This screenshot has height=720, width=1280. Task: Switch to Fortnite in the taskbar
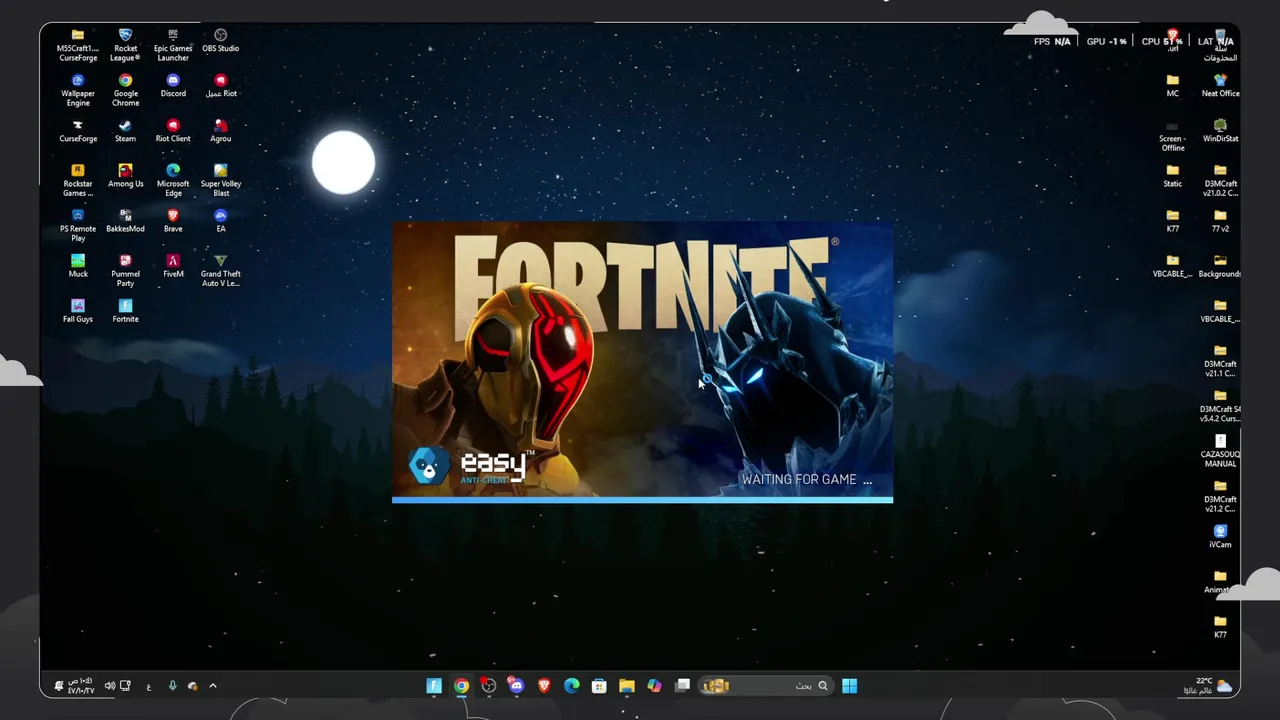434,686
